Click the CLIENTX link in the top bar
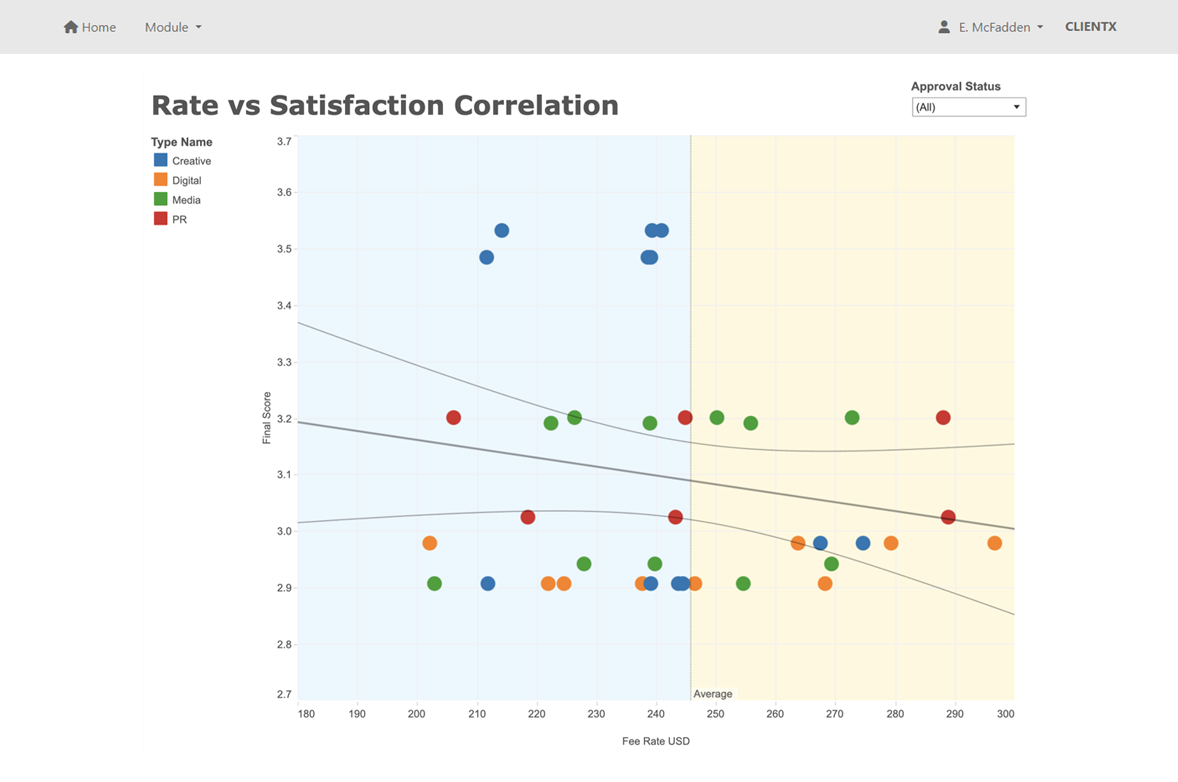The width and height of the screenshot is (1178, 782). [1090, 27]
